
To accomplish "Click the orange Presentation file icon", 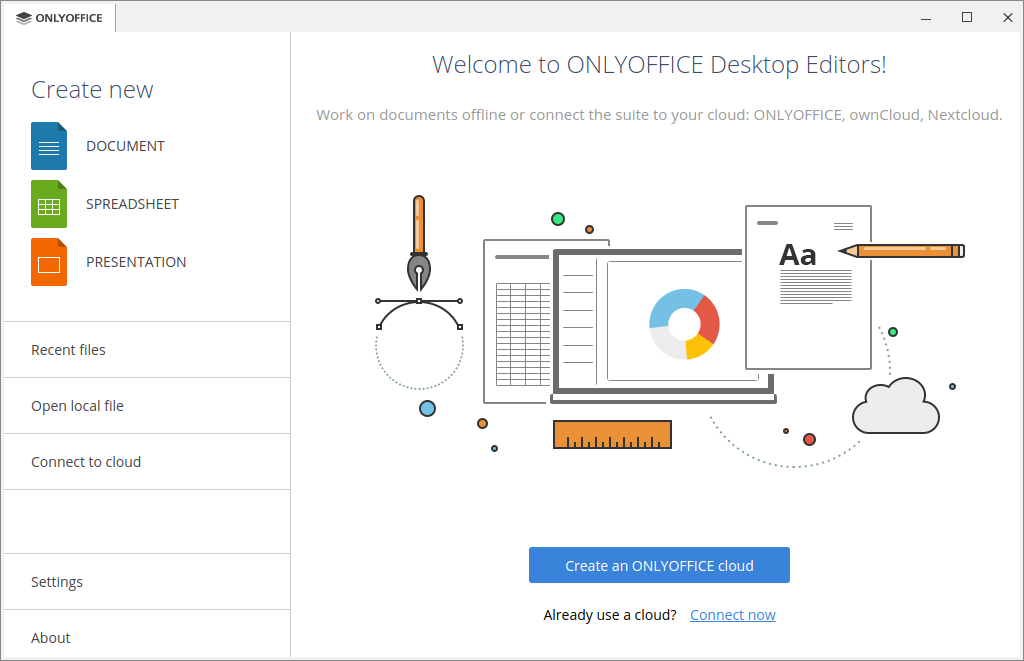I will pos(49,262).
